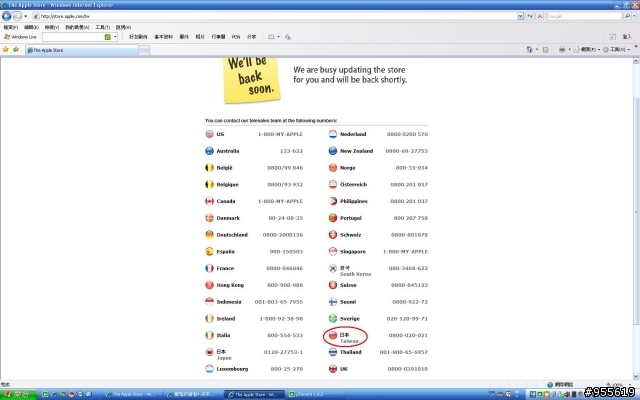This screenshot has height=400, width=640.
Task: Open the Help menu (H)
Action: click(x=123, y=27)
